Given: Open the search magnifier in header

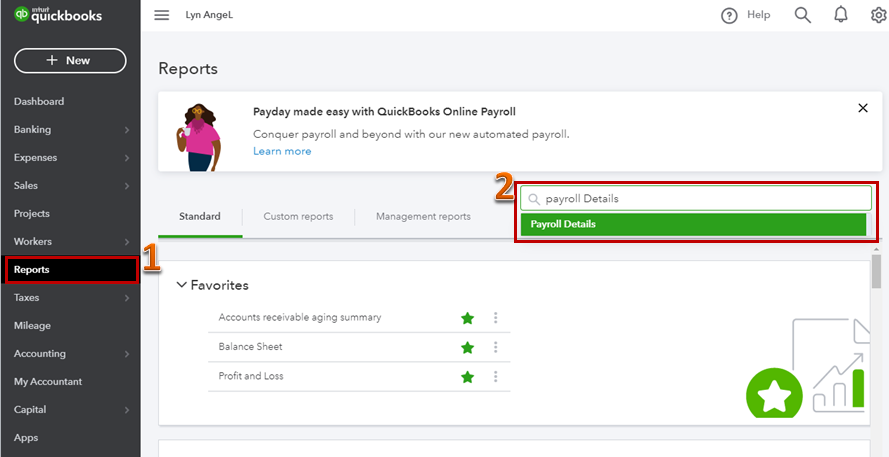Looking at the screenshot, I should click(803, 15).
